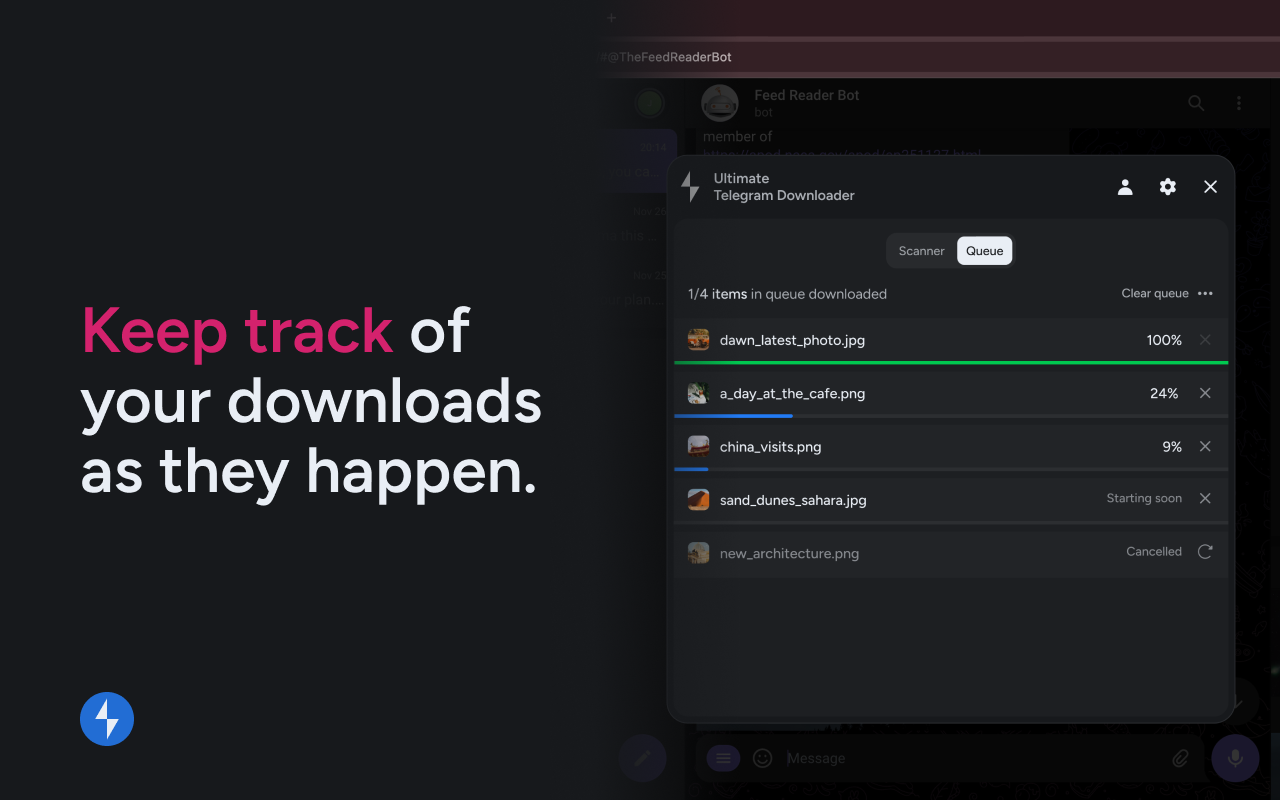1280x800 pixels.
Task: Click the dawn_latest_photo.jpg thumbnail
Action: tap(698, 340)
